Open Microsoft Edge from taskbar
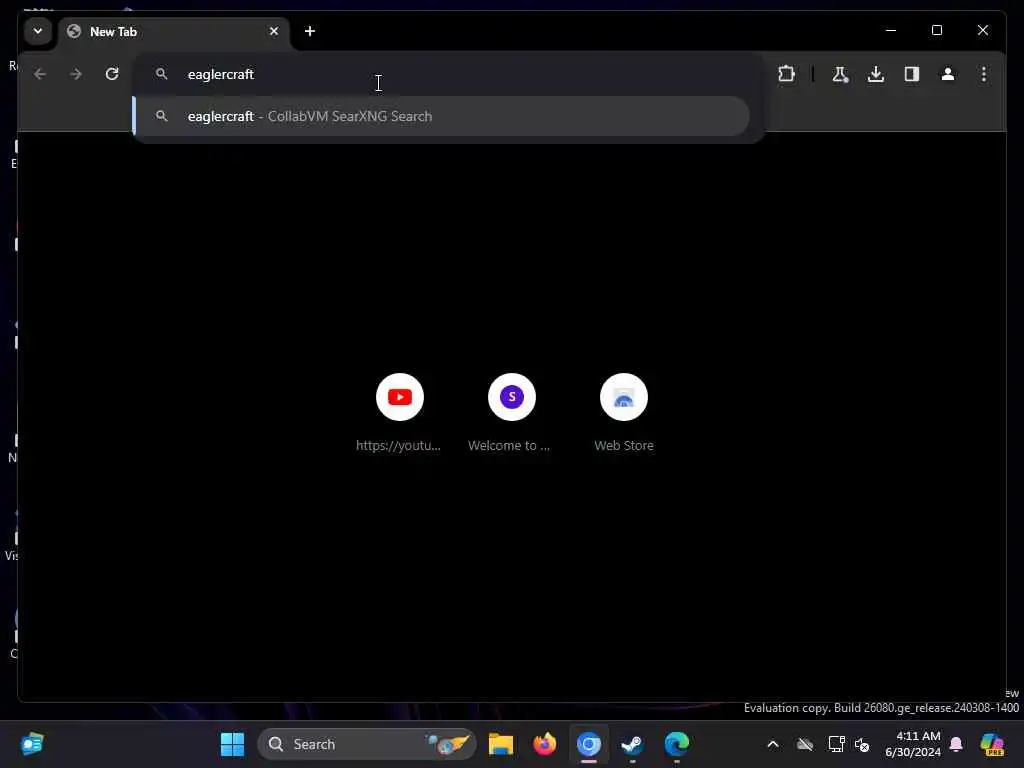This screenshot has width=1024, height=768. (x=677, y=744)
